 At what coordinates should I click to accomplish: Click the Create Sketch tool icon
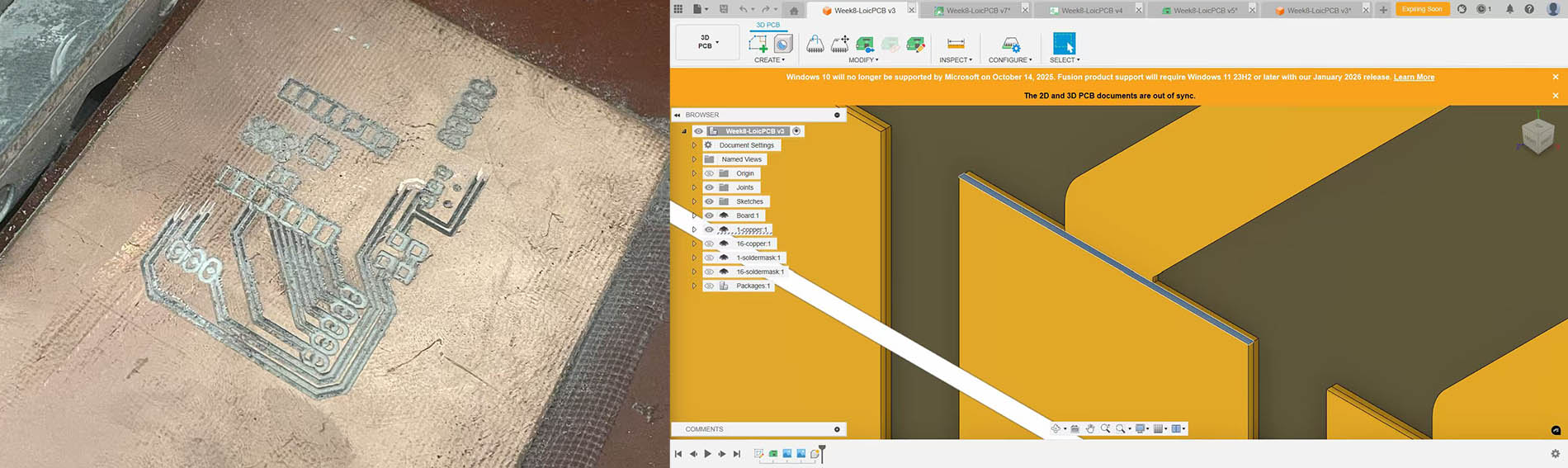(758, 44)
